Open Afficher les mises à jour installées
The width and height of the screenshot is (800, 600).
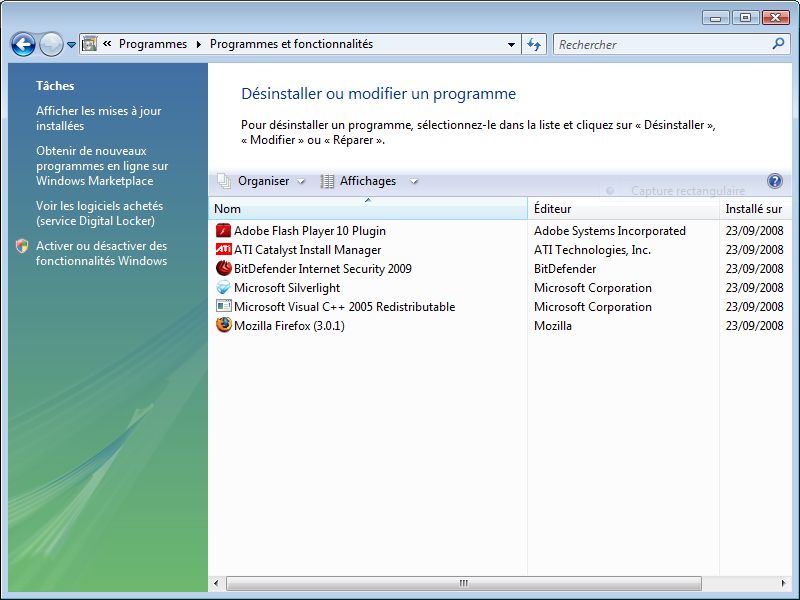point(98,118)
